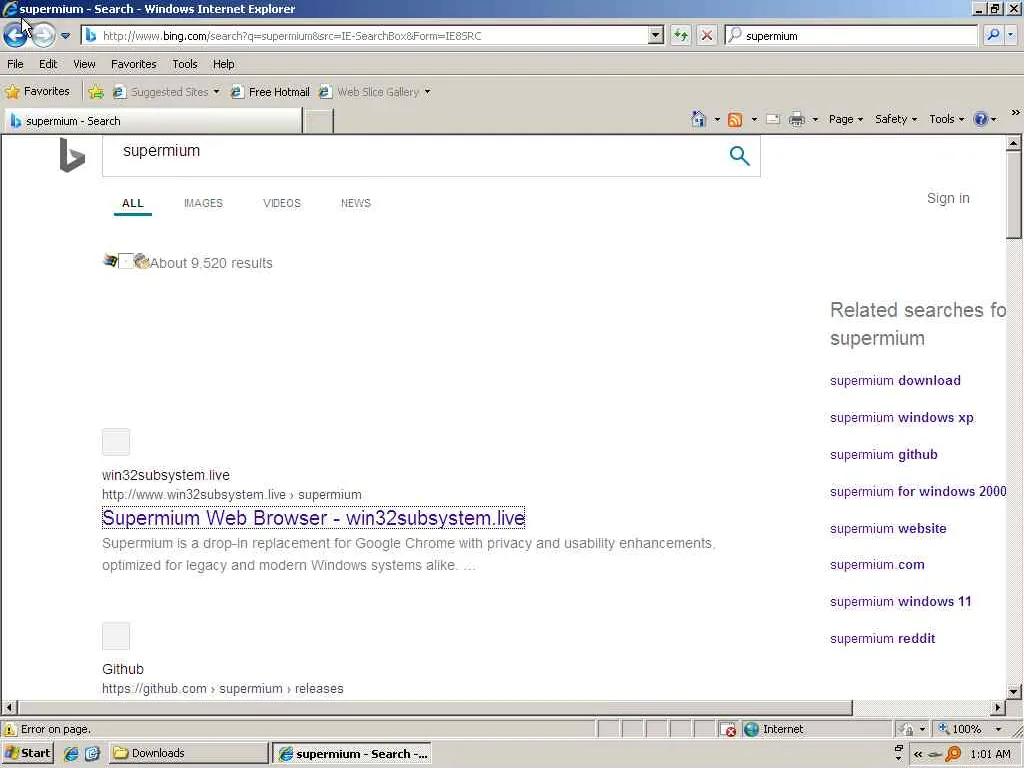Expand the Home button dropdown arrow
Screen dimensions: 1024x768
click(x=717, y=120)
